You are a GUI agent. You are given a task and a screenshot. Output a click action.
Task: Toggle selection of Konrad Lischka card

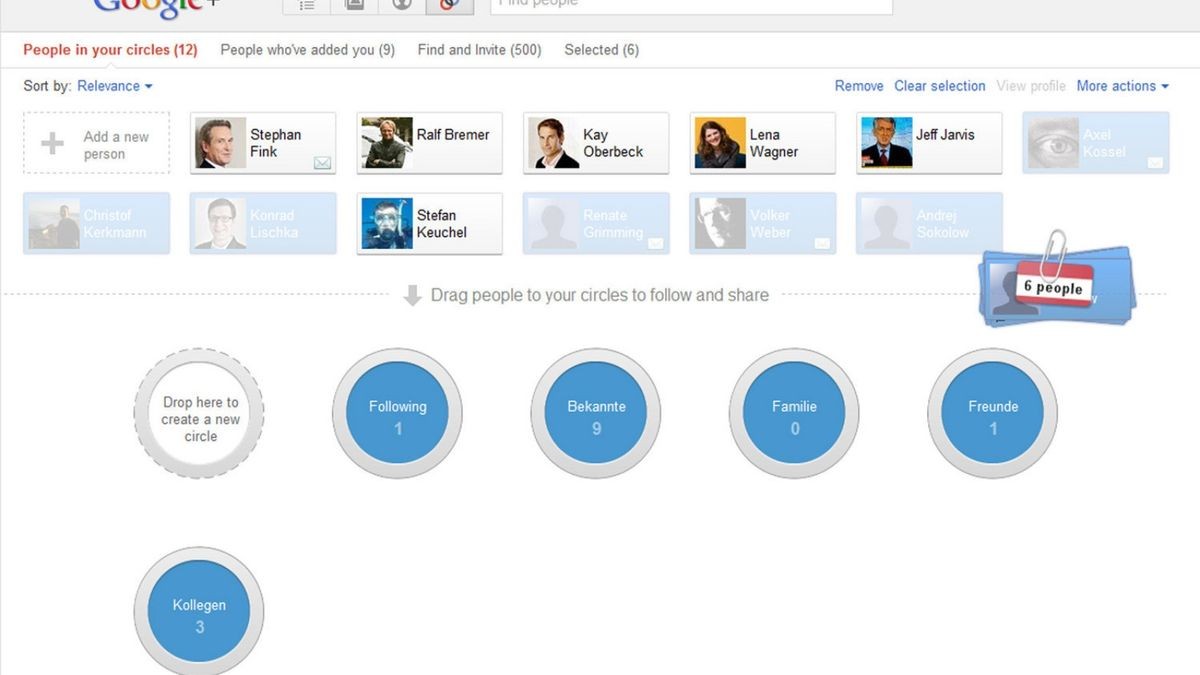point(263,224)
